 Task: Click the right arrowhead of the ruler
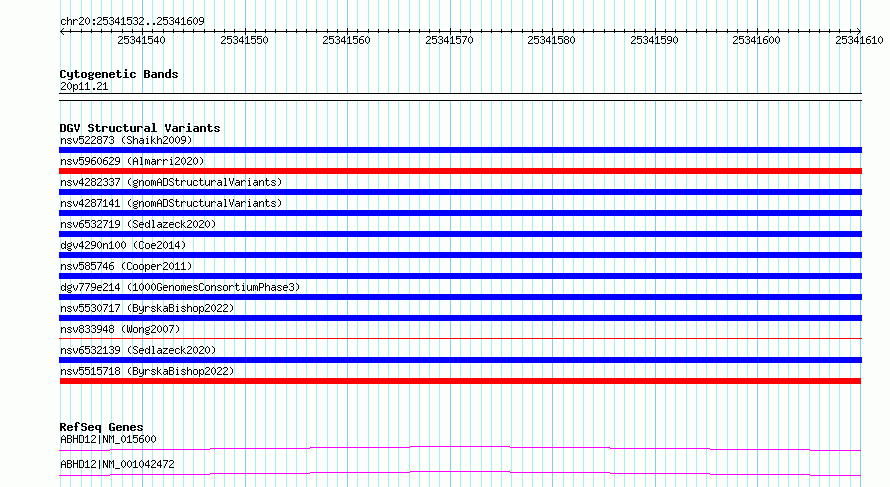pyautogui.click(x=858, y=31)
